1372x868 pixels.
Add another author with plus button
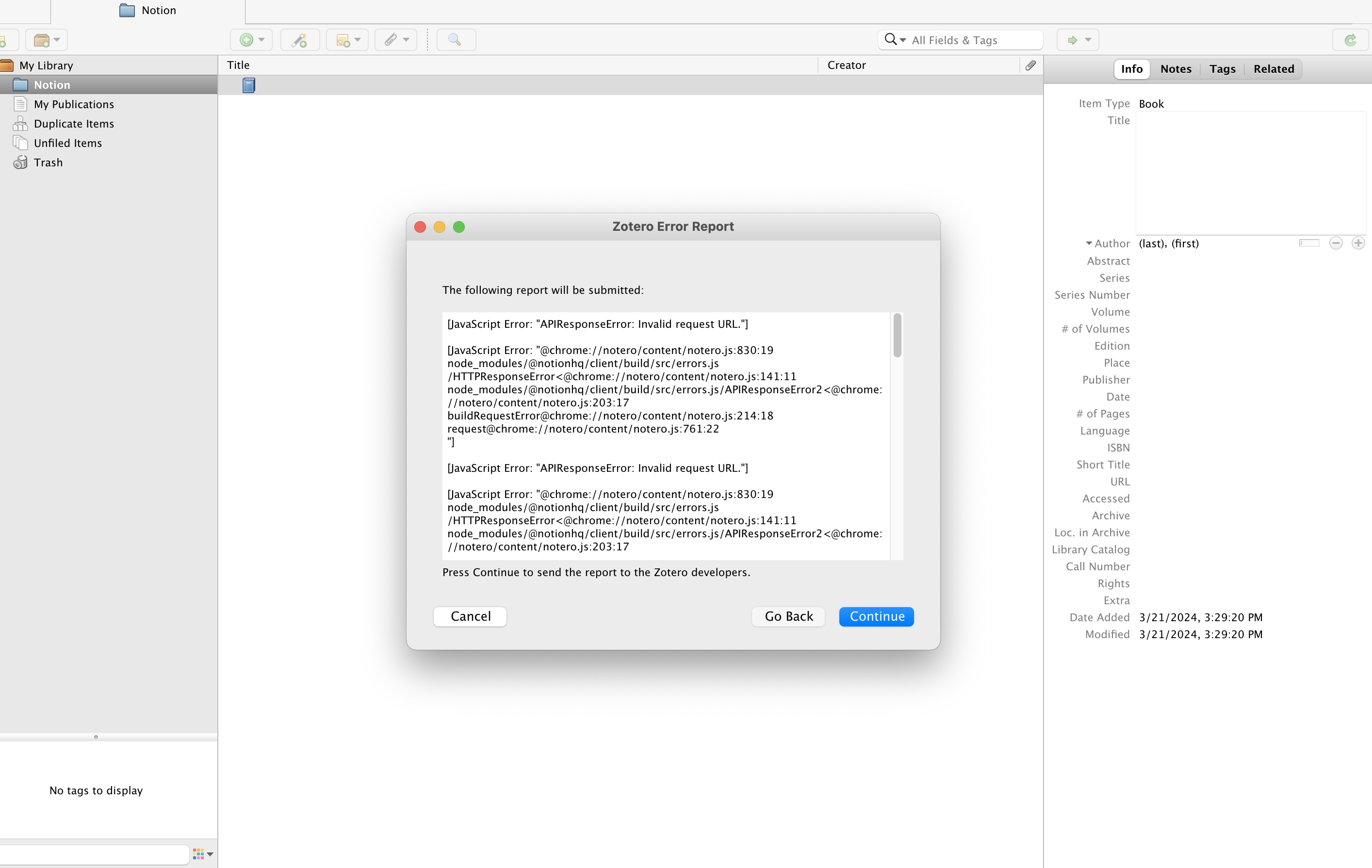point(1358,243)
